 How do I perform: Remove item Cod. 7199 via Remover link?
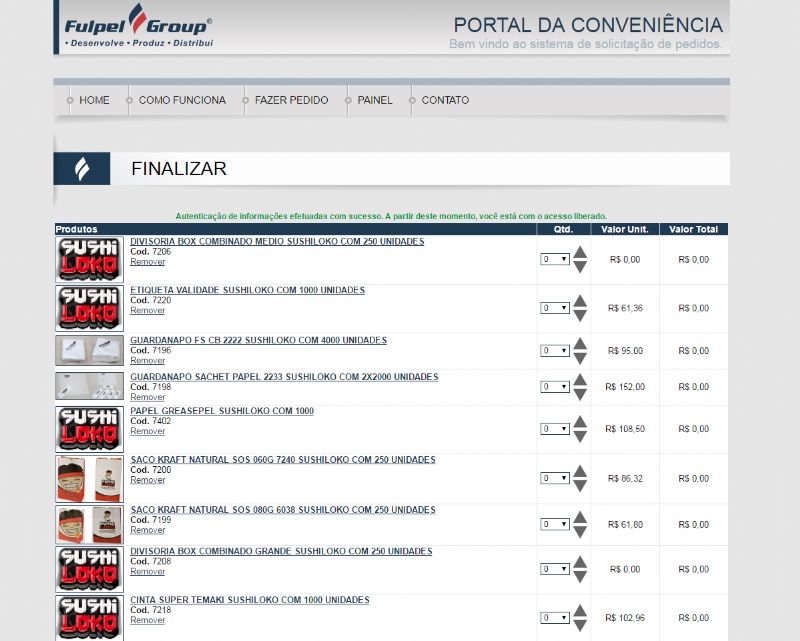point(147,530)
